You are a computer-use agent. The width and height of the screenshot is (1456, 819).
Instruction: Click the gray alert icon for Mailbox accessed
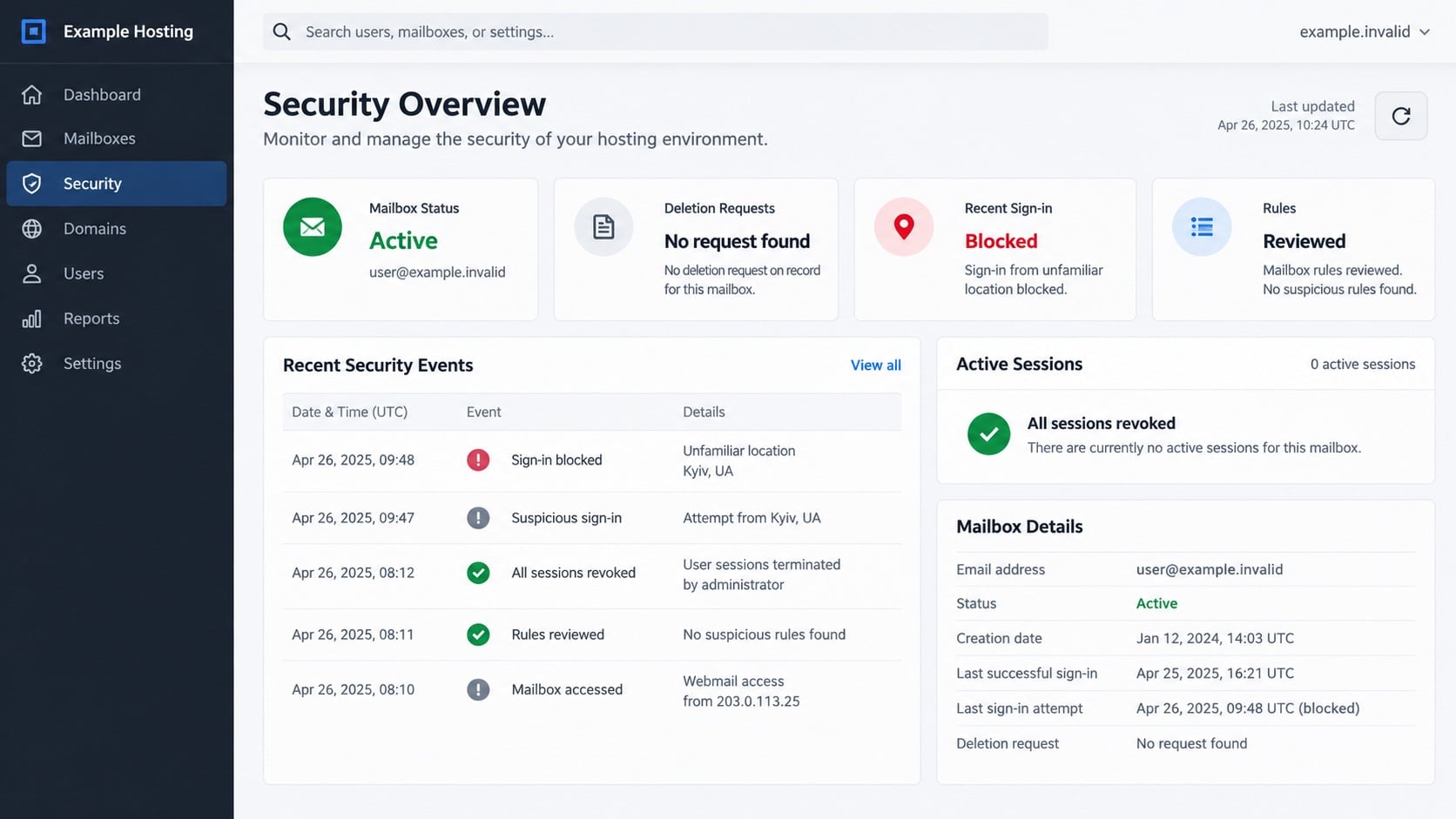click(478, 689)
